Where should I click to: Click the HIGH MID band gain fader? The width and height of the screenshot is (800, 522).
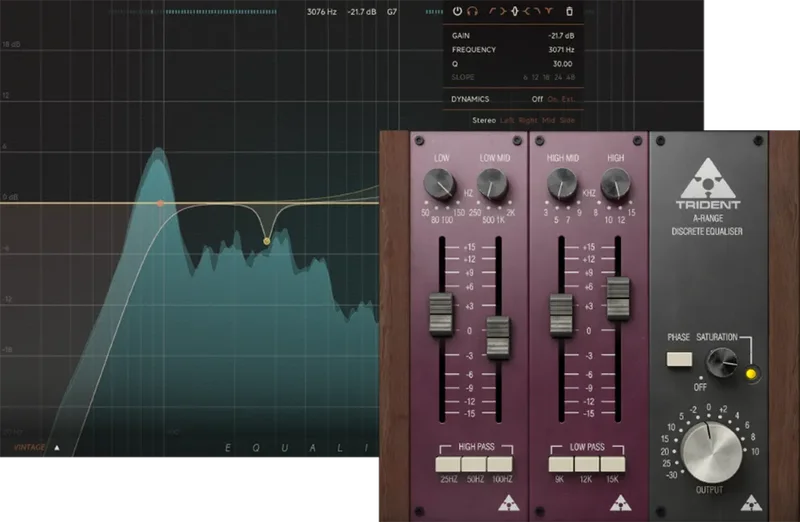tap(561, 315)
